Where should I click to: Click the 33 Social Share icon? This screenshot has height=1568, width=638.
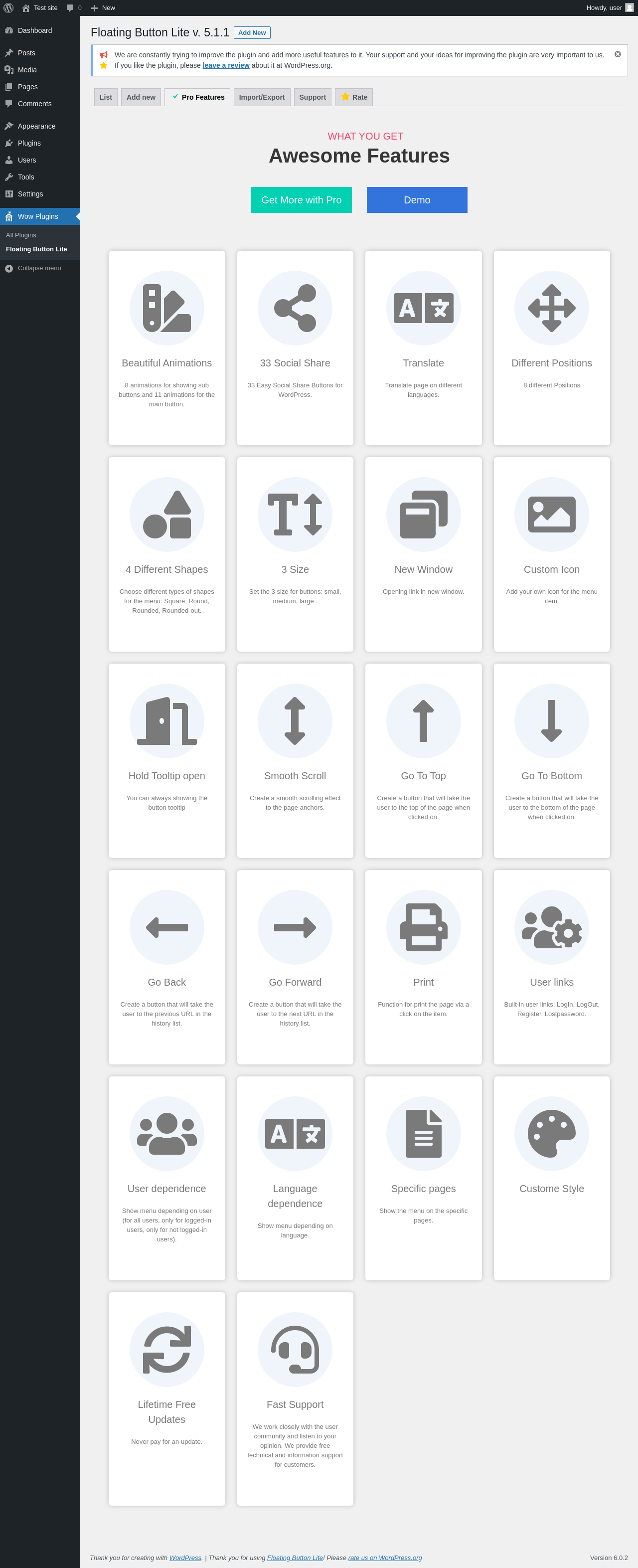tap(295, 308)
